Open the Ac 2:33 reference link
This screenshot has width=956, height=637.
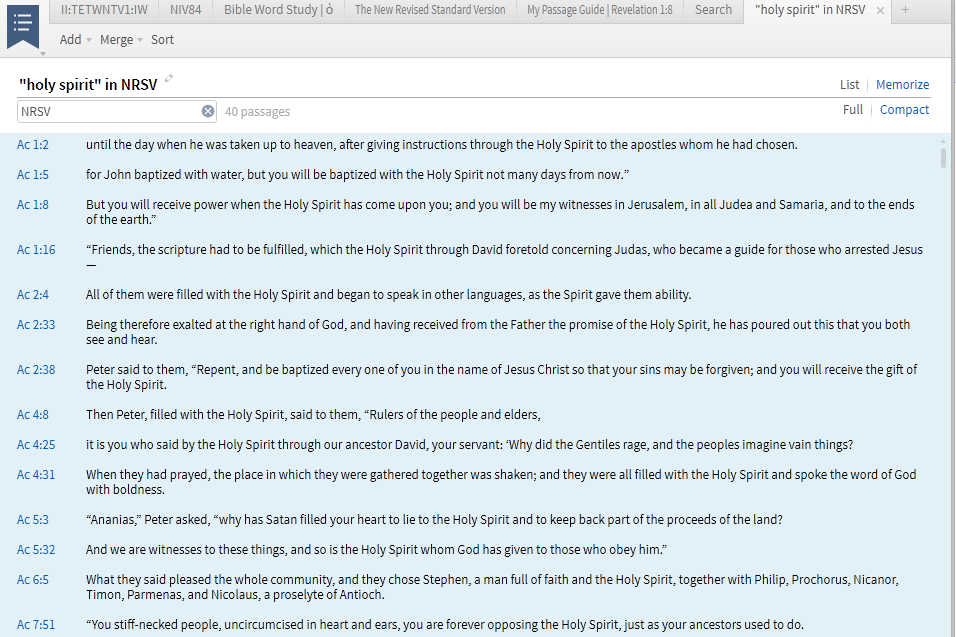click(36, 324)
